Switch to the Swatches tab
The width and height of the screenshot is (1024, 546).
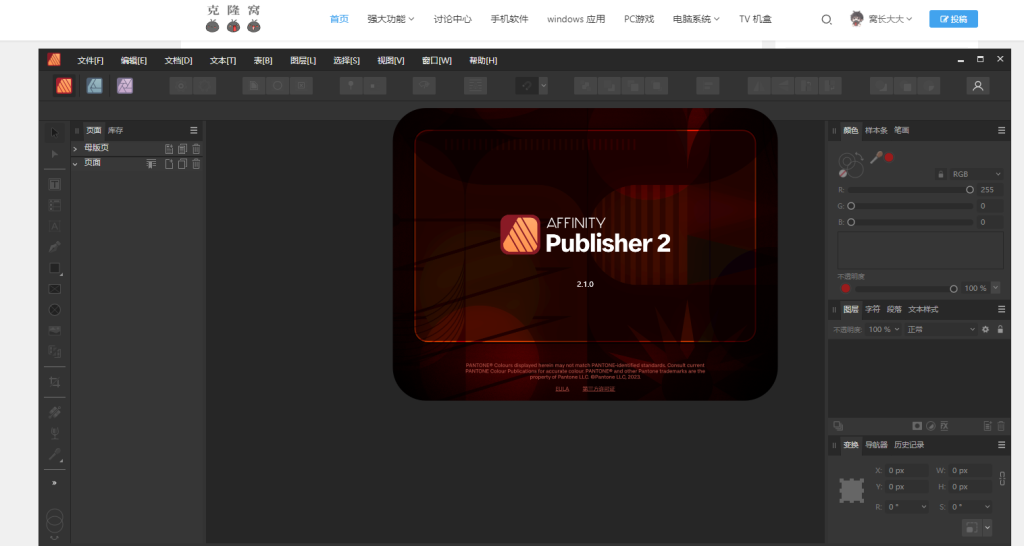(x=876, y=131)
